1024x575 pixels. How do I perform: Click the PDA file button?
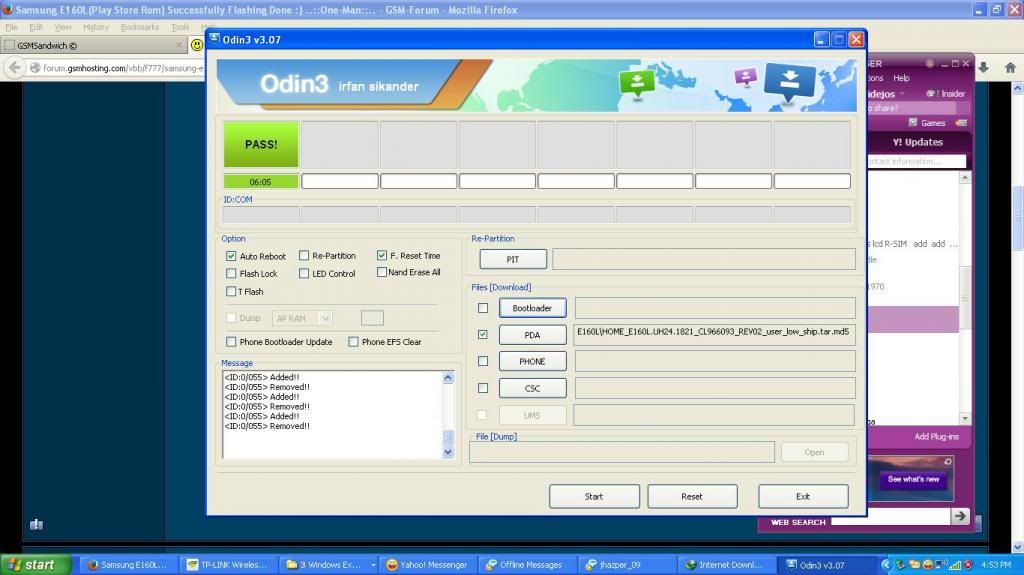532,335
